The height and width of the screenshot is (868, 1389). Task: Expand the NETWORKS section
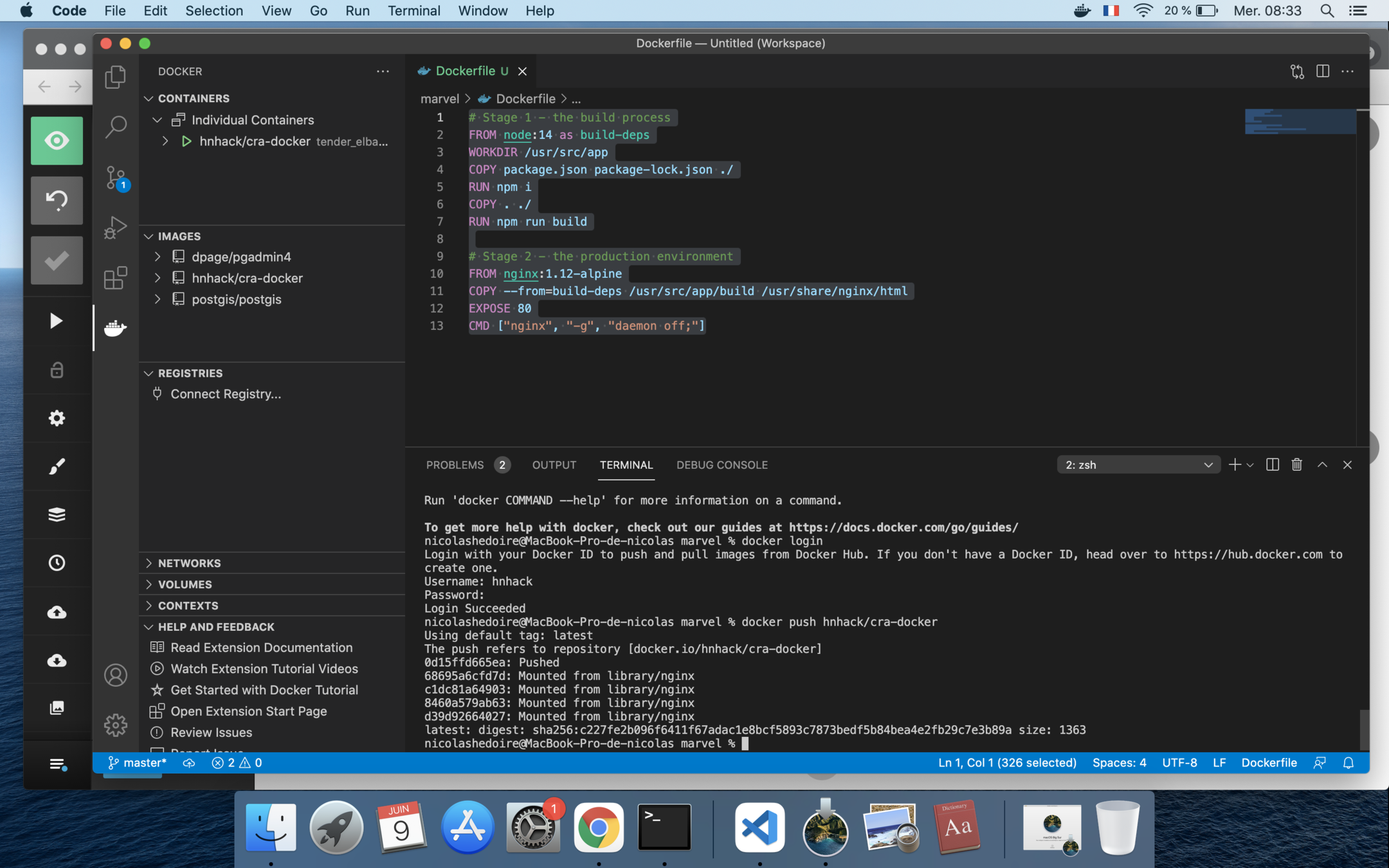[189, 563]
